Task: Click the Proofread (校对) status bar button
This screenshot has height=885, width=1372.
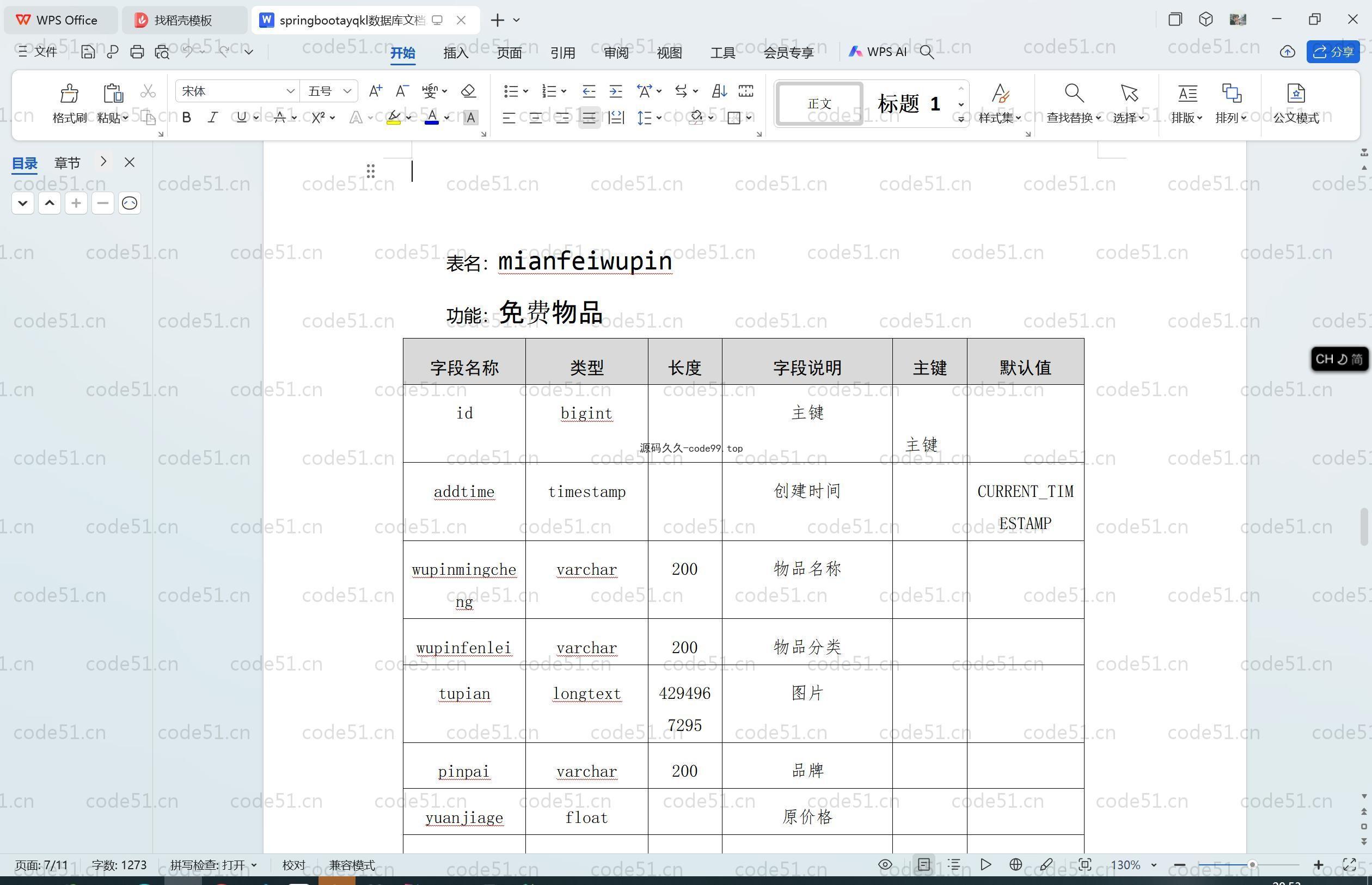Action: (293, 864)
